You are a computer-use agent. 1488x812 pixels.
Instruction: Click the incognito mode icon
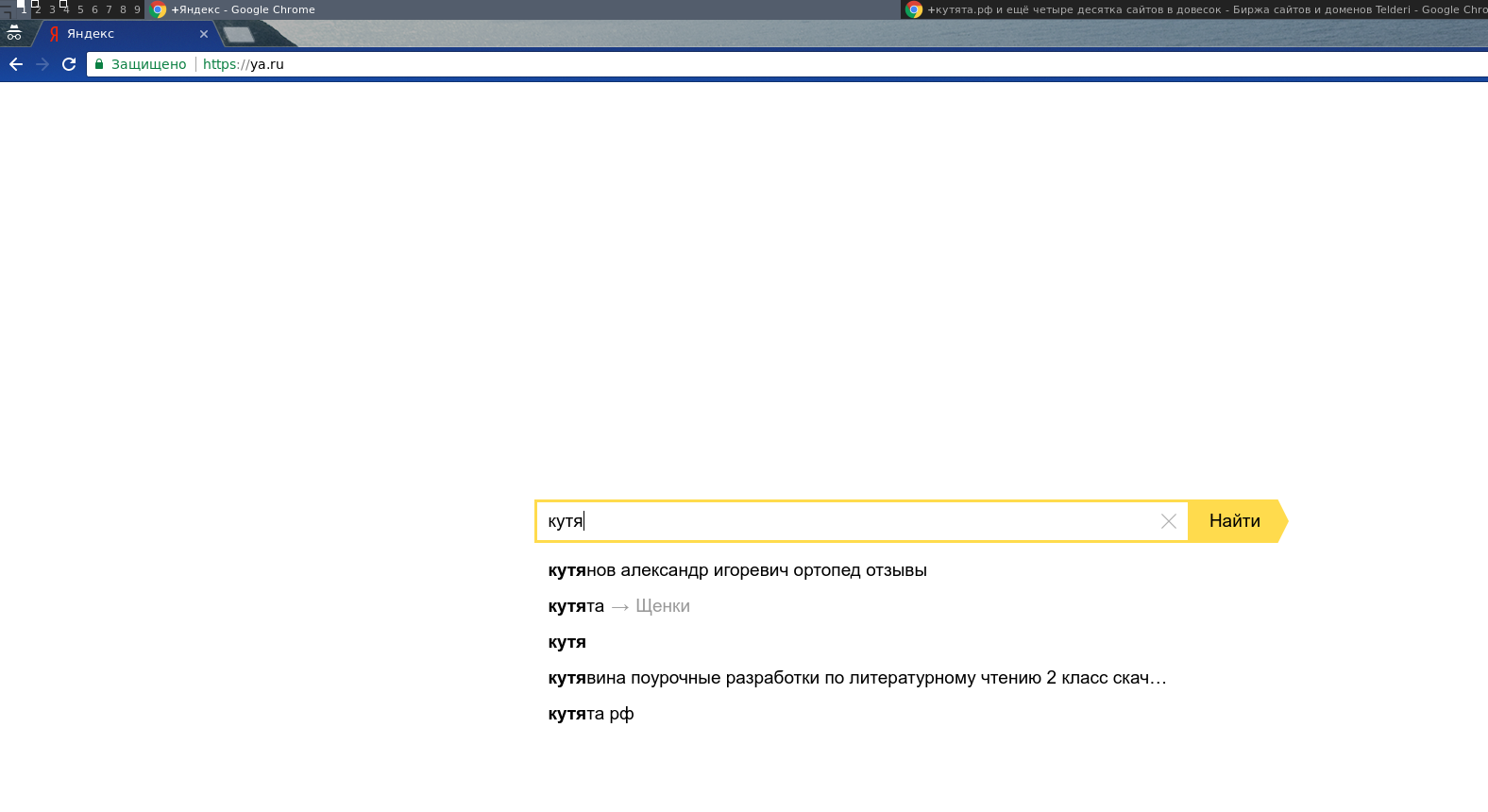(14, 33)
